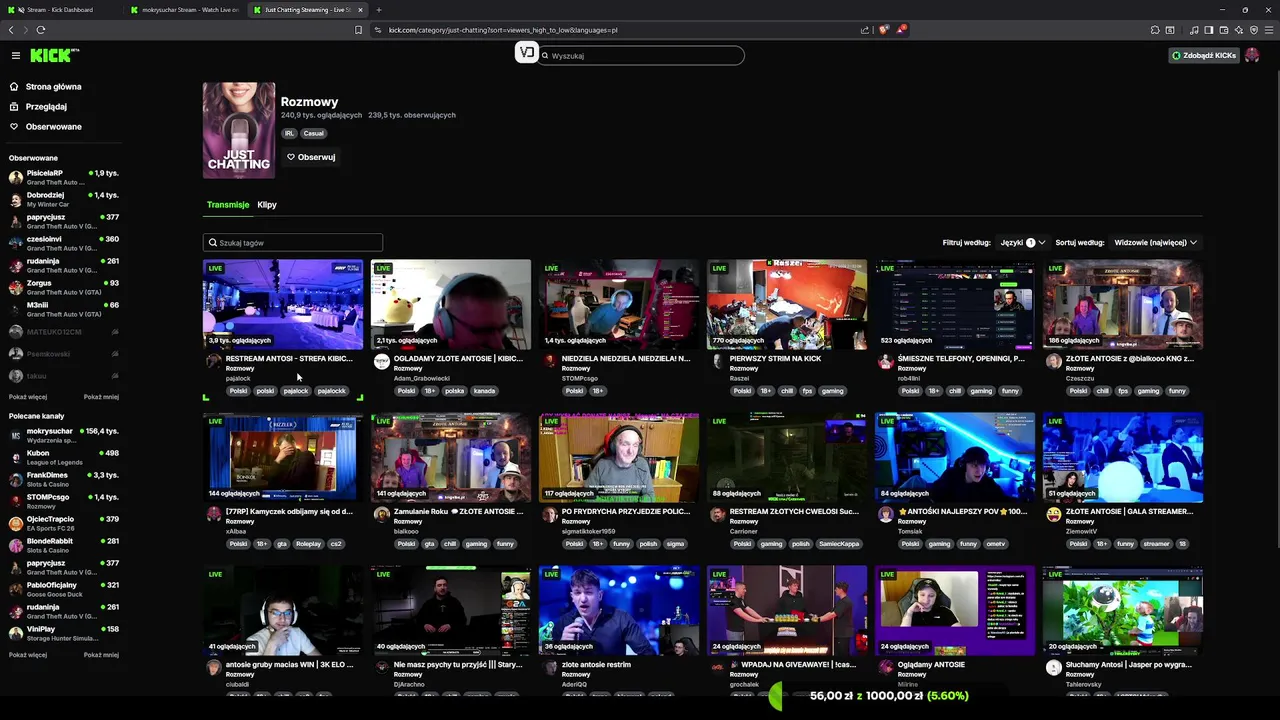Open offline MATEUKO12CM channel in sidebar
The height and width of the screenshot is (720, 1280).
(64, 332)
